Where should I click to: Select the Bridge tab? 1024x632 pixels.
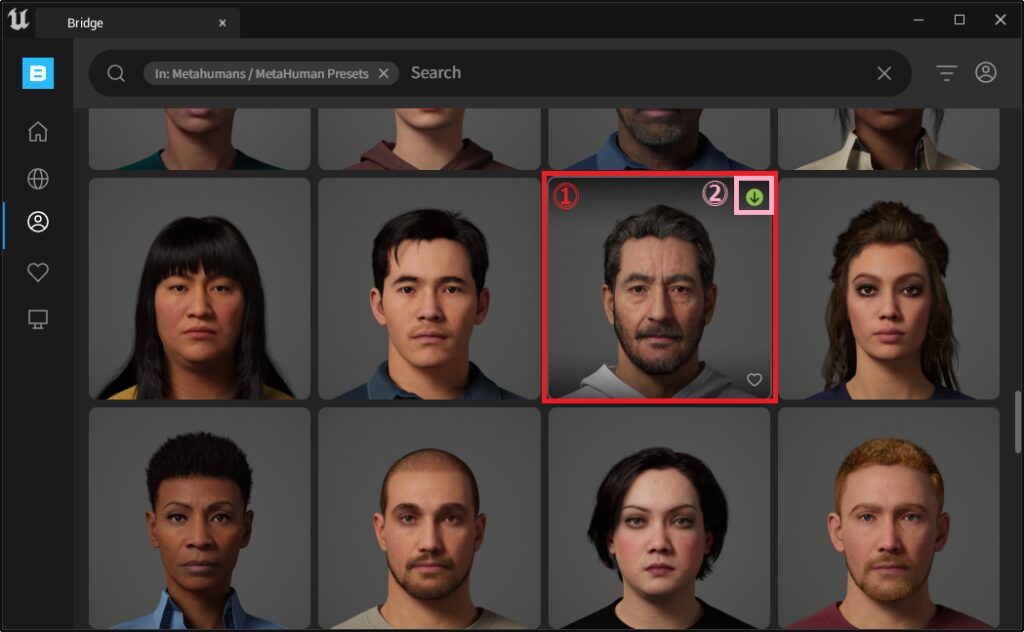click(x=138, y=23)
